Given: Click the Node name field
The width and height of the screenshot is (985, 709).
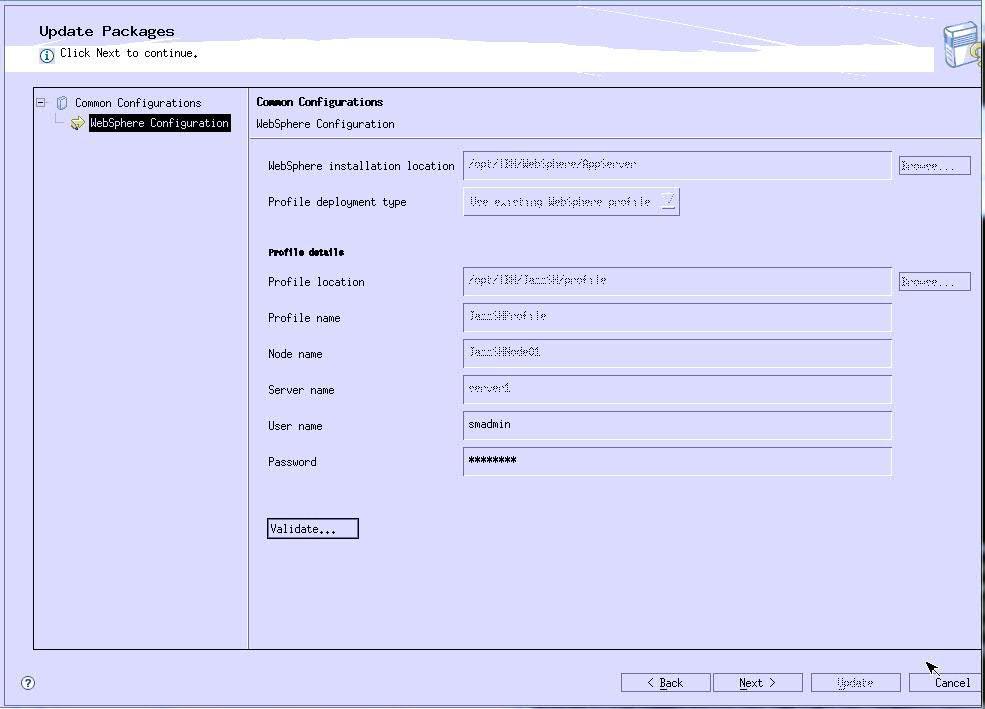Looking at the screenshot, I should click(677, 354).
